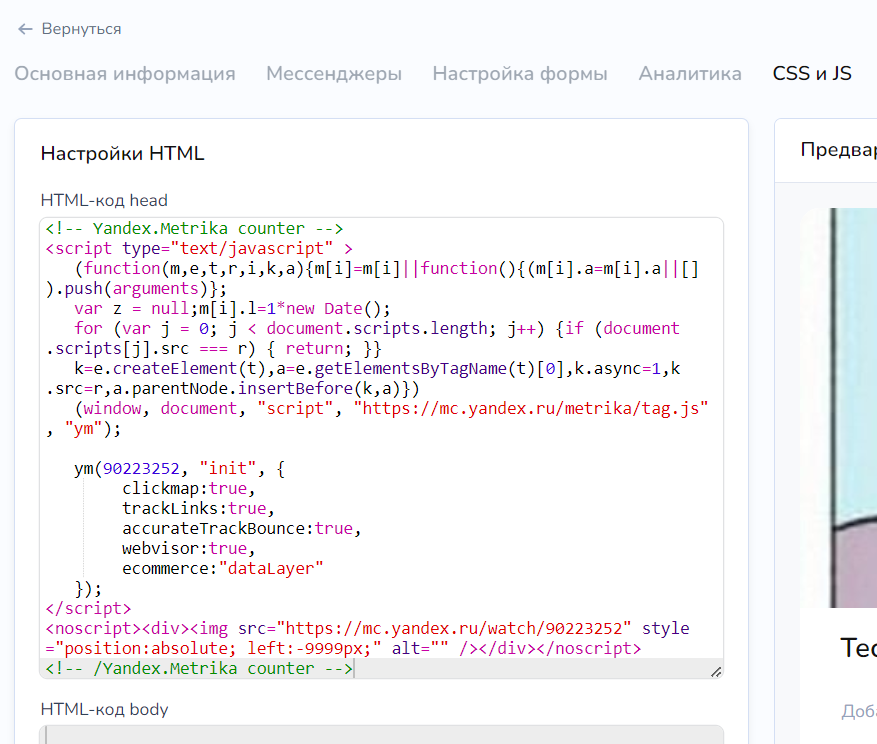The height and width of the screenshot is (744, 877).
Task: Switch to the Мессенджеры tab
Action: pos(334,73)
